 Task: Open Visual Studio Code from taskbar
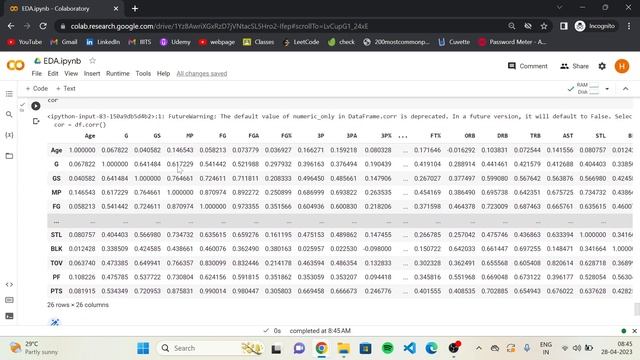coord(410,348)
